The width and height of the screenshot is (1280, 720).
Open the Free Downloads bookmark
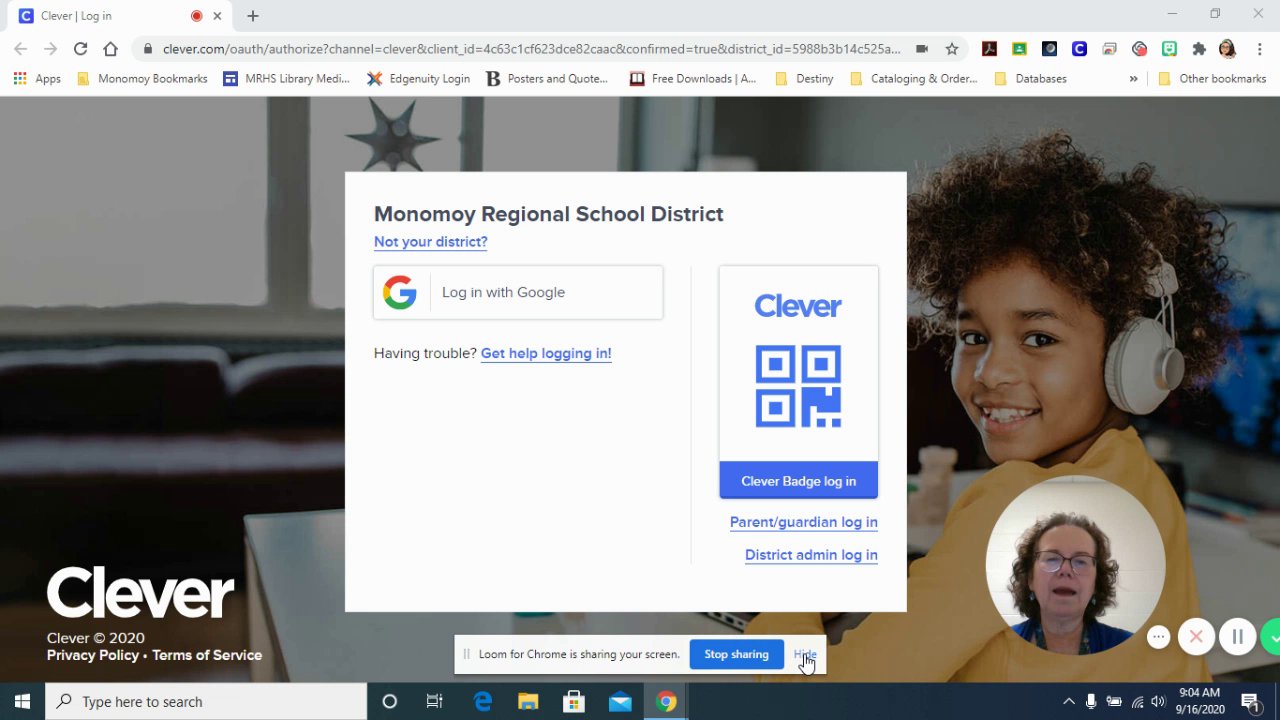693,78
